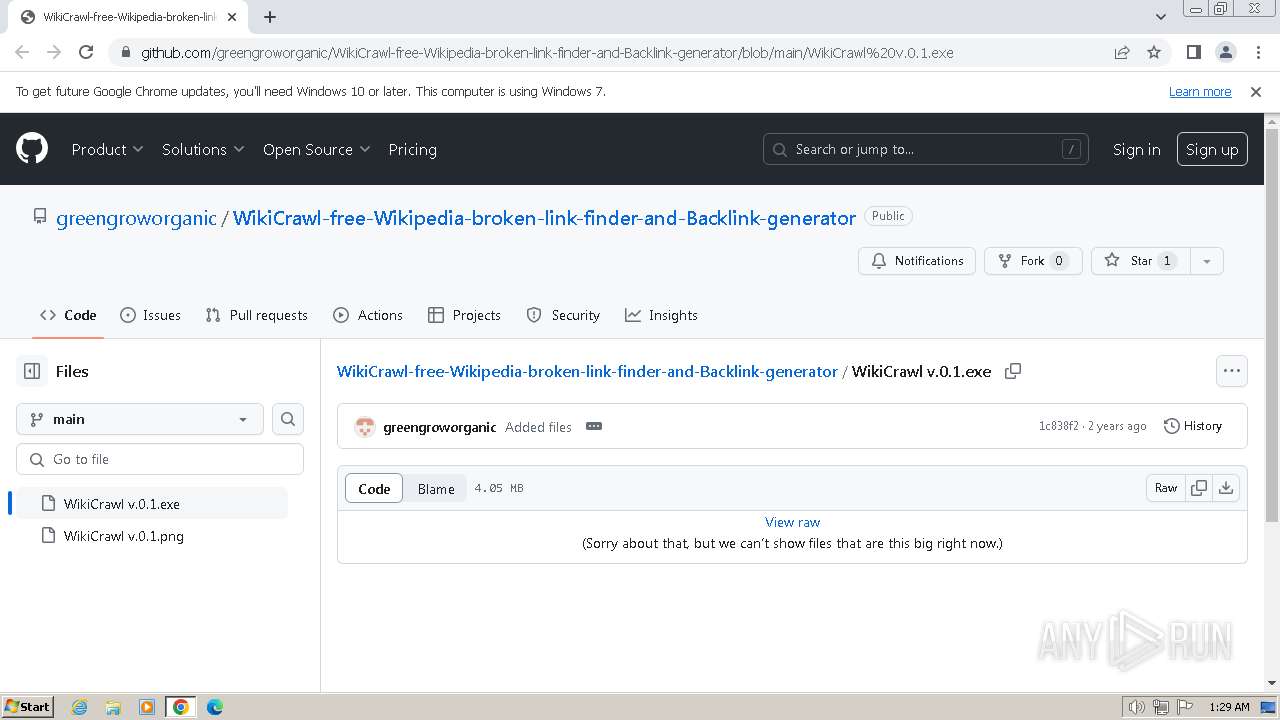1280x720 pixels.
Task: Expand the commit message ellipsis
Action: pos(594,426)
